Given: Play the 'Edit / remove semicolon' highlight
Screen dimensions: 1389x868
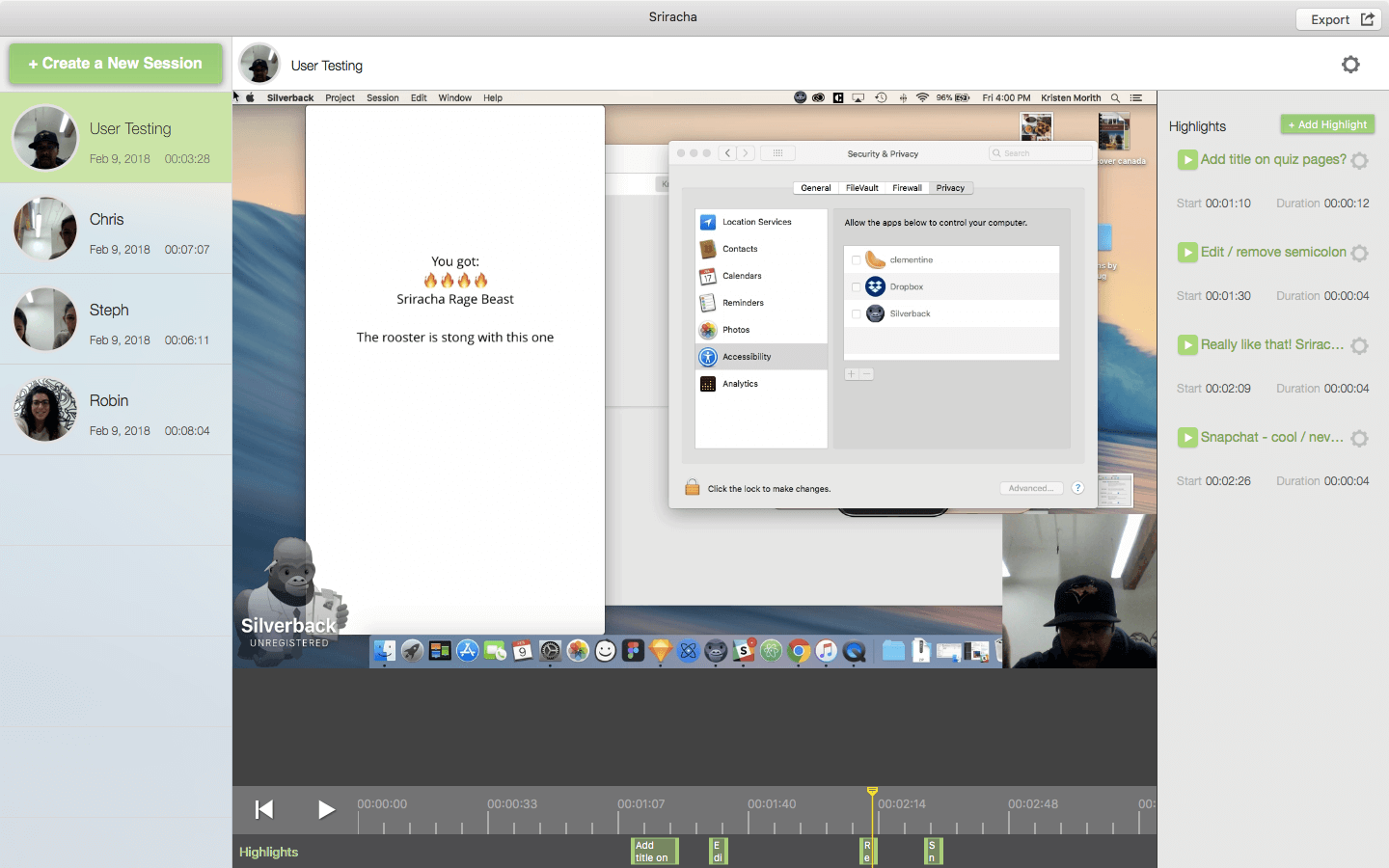Looking at the screenshot, I should tap(1187, 253).
